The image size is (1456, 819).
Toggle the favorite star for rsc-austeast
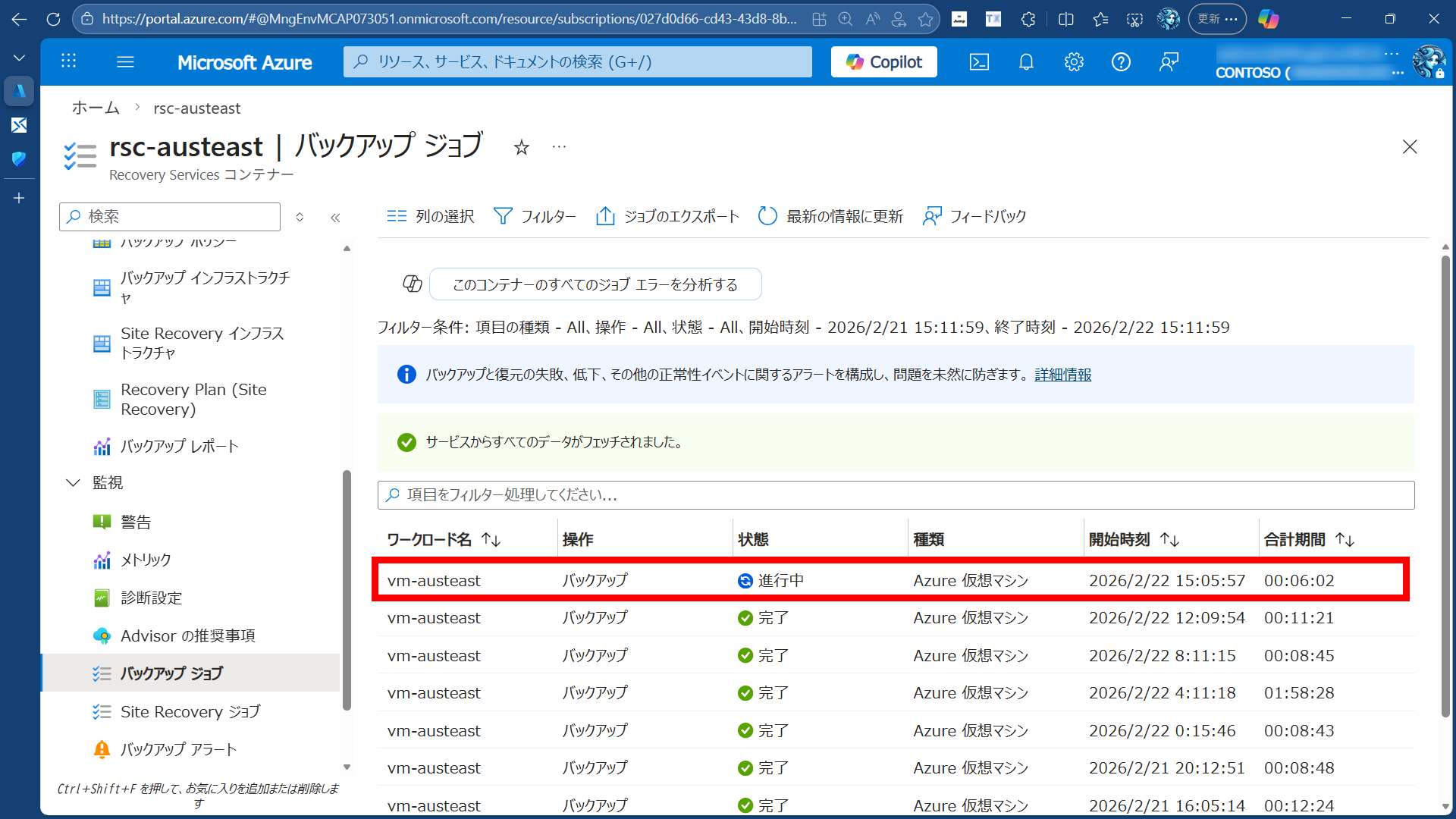[x=521, y=147]
